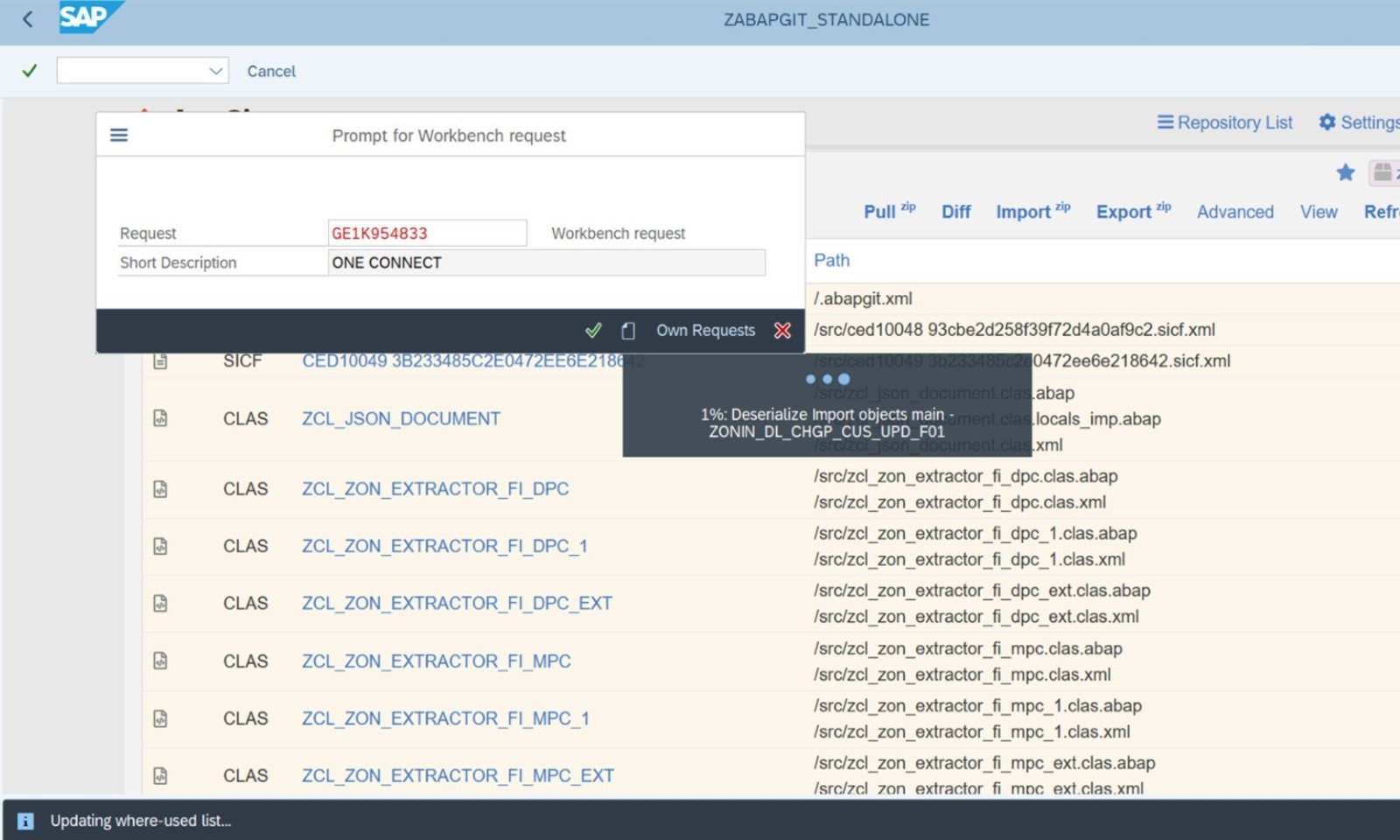
Task: Click the create new request icon
Action: coord(627,331)
